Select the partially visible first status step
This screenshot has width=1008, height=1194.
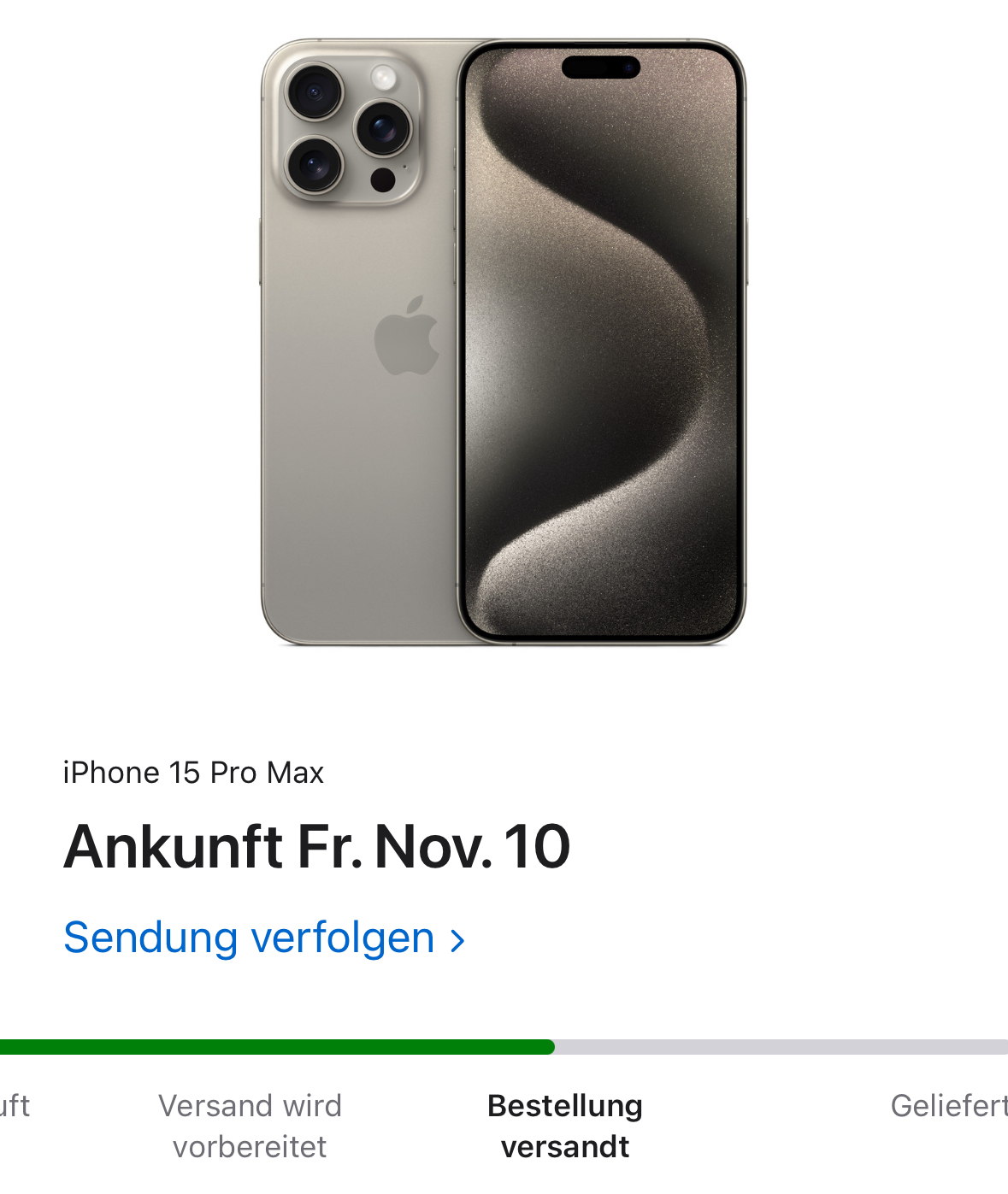tap(15, 1106)
